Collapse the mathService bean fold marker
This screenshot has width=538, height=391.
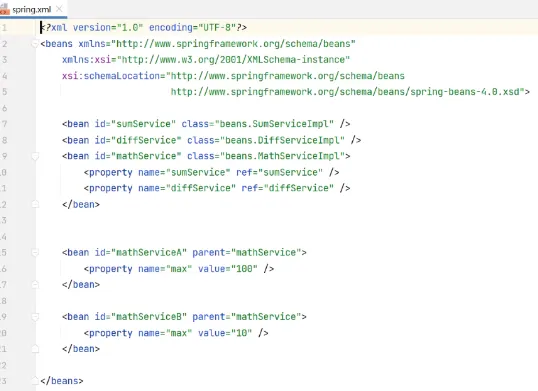pos(35,156)
